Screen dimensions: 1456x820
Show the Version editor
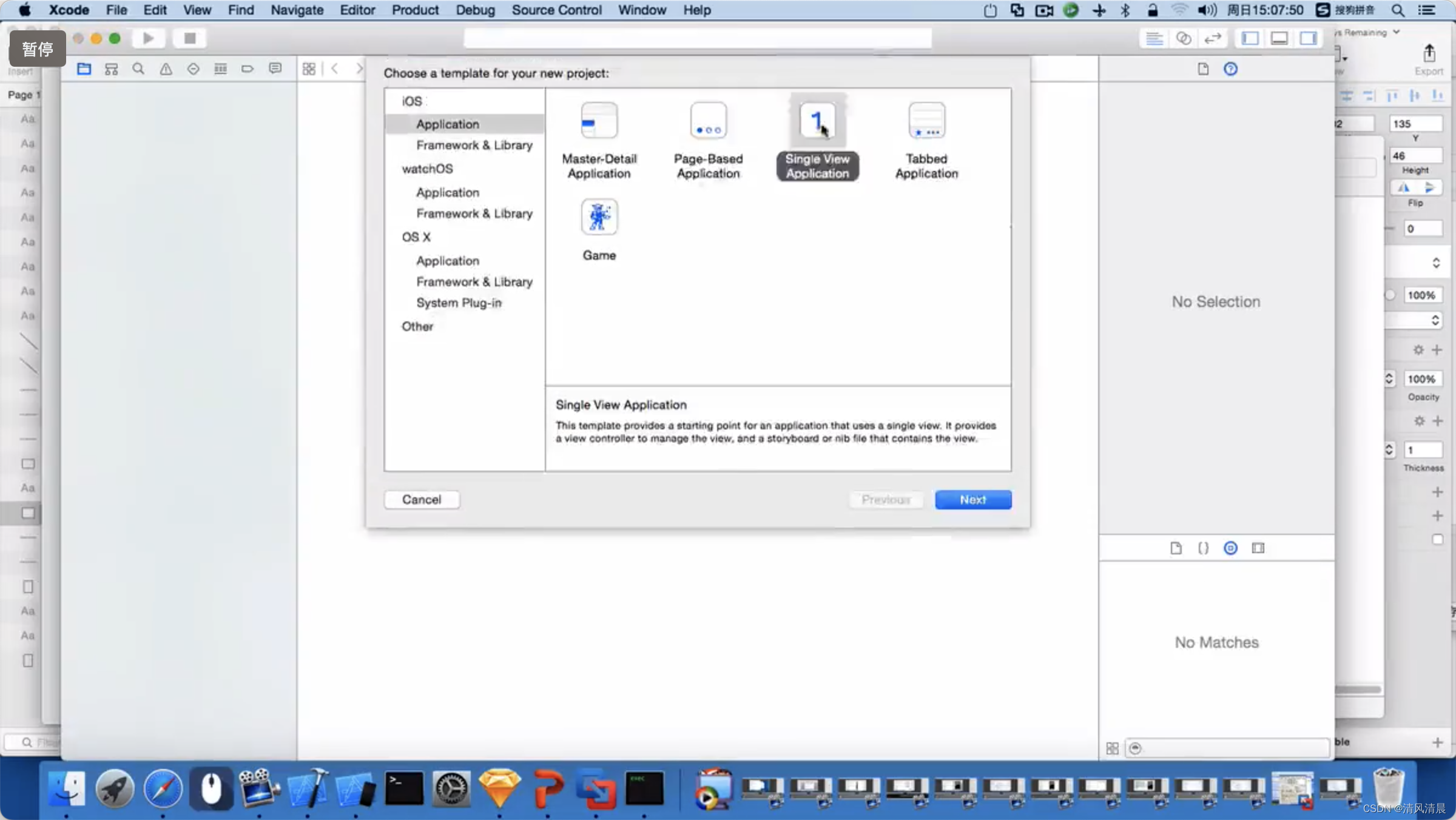pyautogui.click(x=1212, y=38)
